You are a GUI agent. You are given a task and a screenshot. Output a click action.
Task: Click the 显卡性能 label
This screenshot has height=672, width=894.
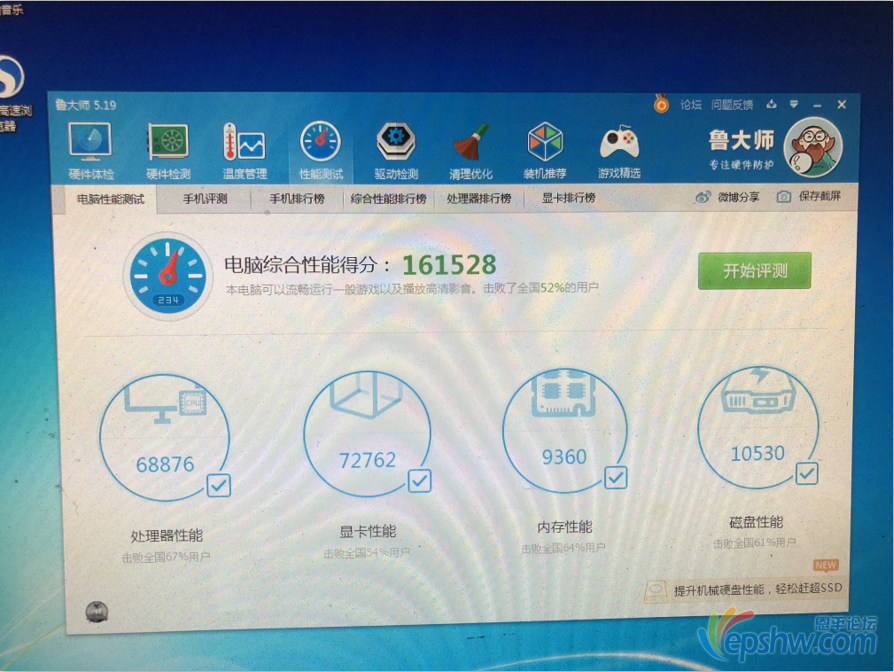(368, 532)
